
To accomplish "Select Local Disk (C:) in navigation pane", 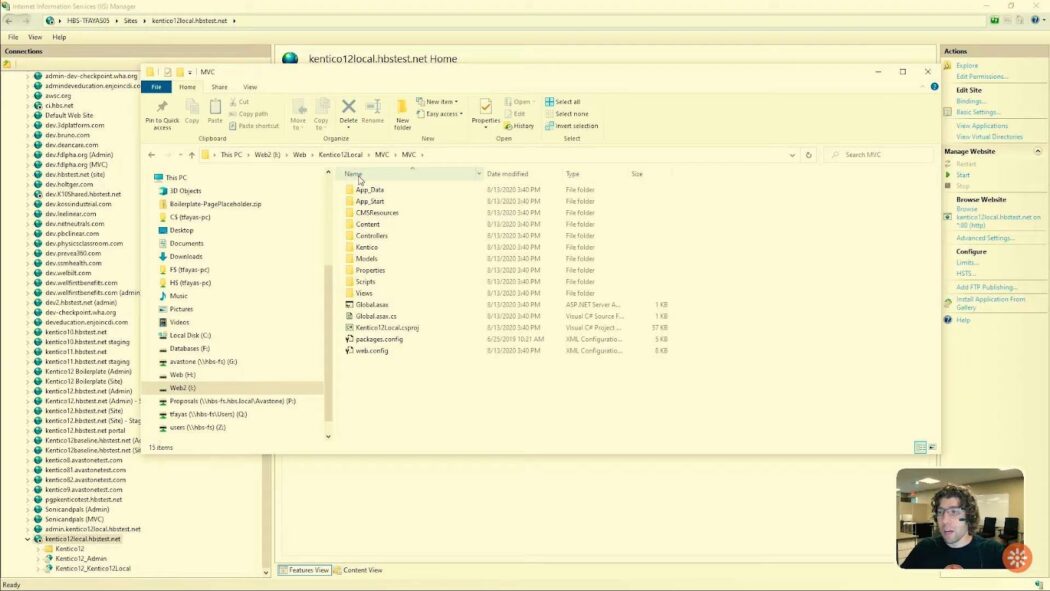I will (190, 335).
